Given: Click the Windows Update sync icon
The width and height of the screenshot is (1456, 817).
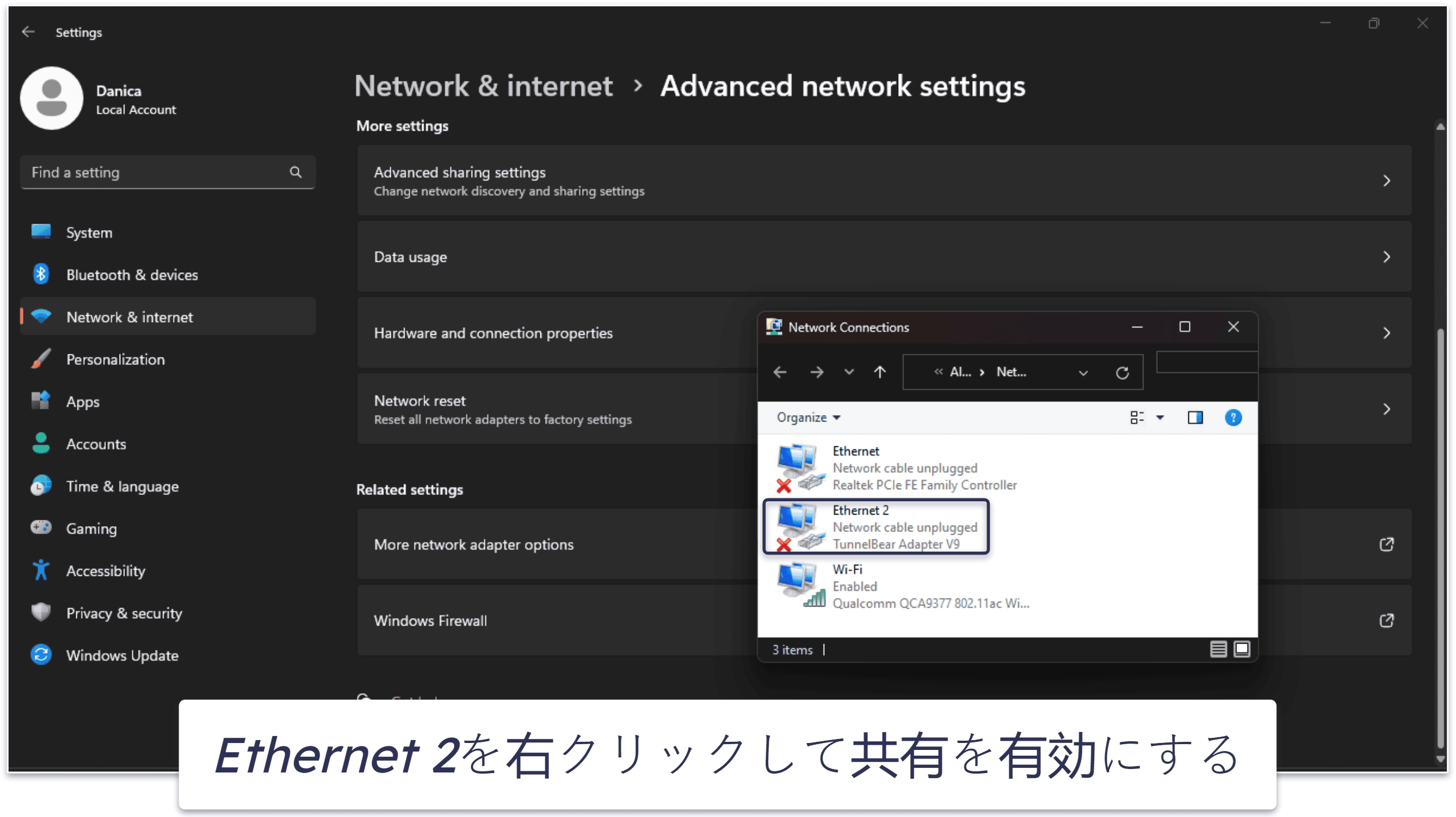Looking at the screenshot, I should tap(41, 655).
